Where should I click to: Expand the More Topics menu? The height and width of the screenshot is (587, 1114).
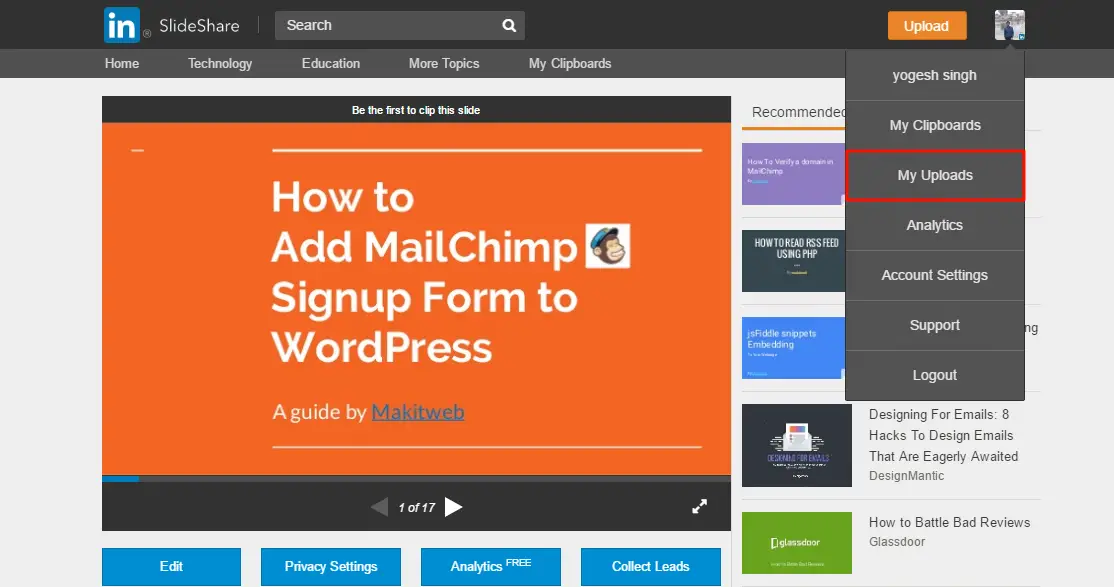pyautogui.click(x=444, y=63)
